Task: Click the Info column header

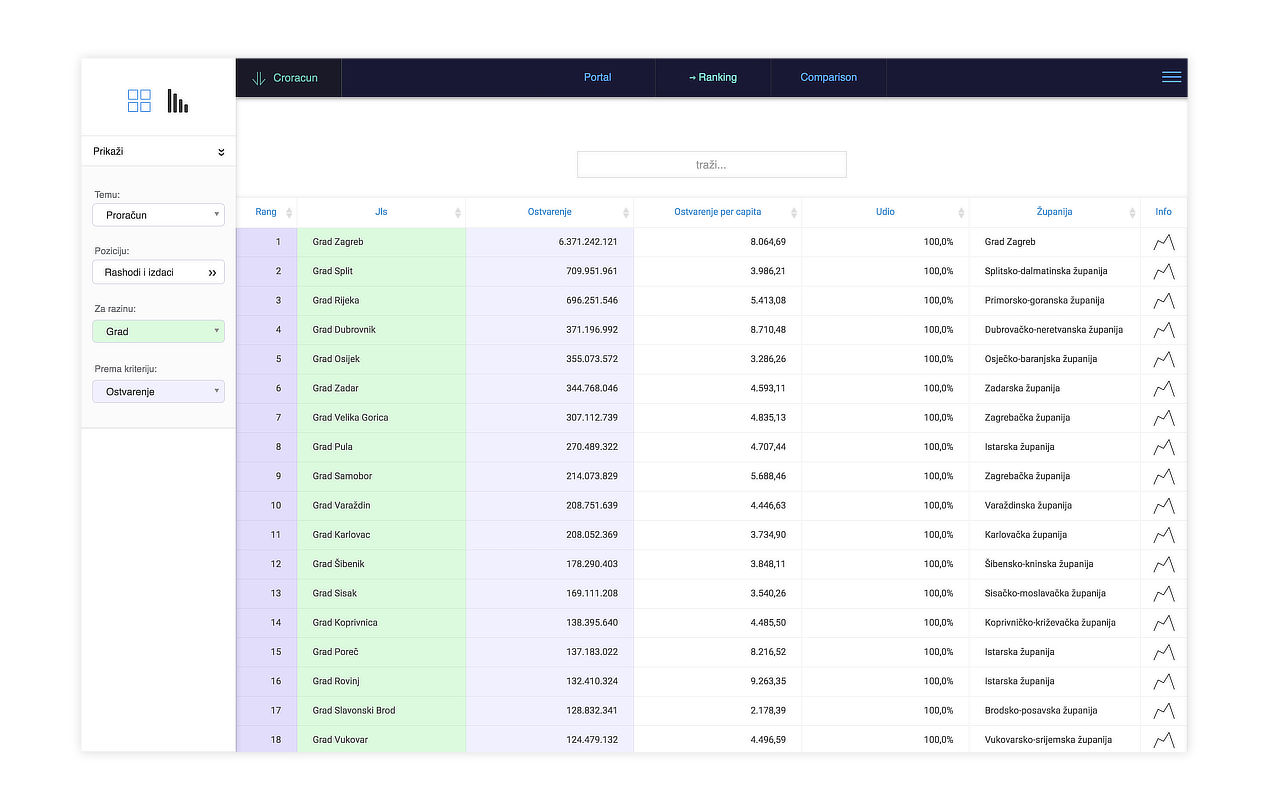Action: (1163, 212)
